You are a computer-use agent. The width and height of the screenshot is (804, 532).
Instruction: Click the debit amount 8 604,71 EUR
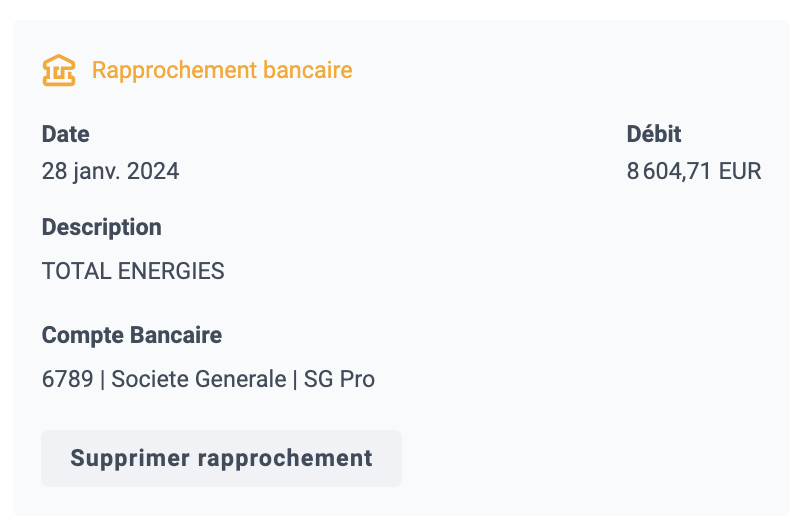click(x=694, y=171)
